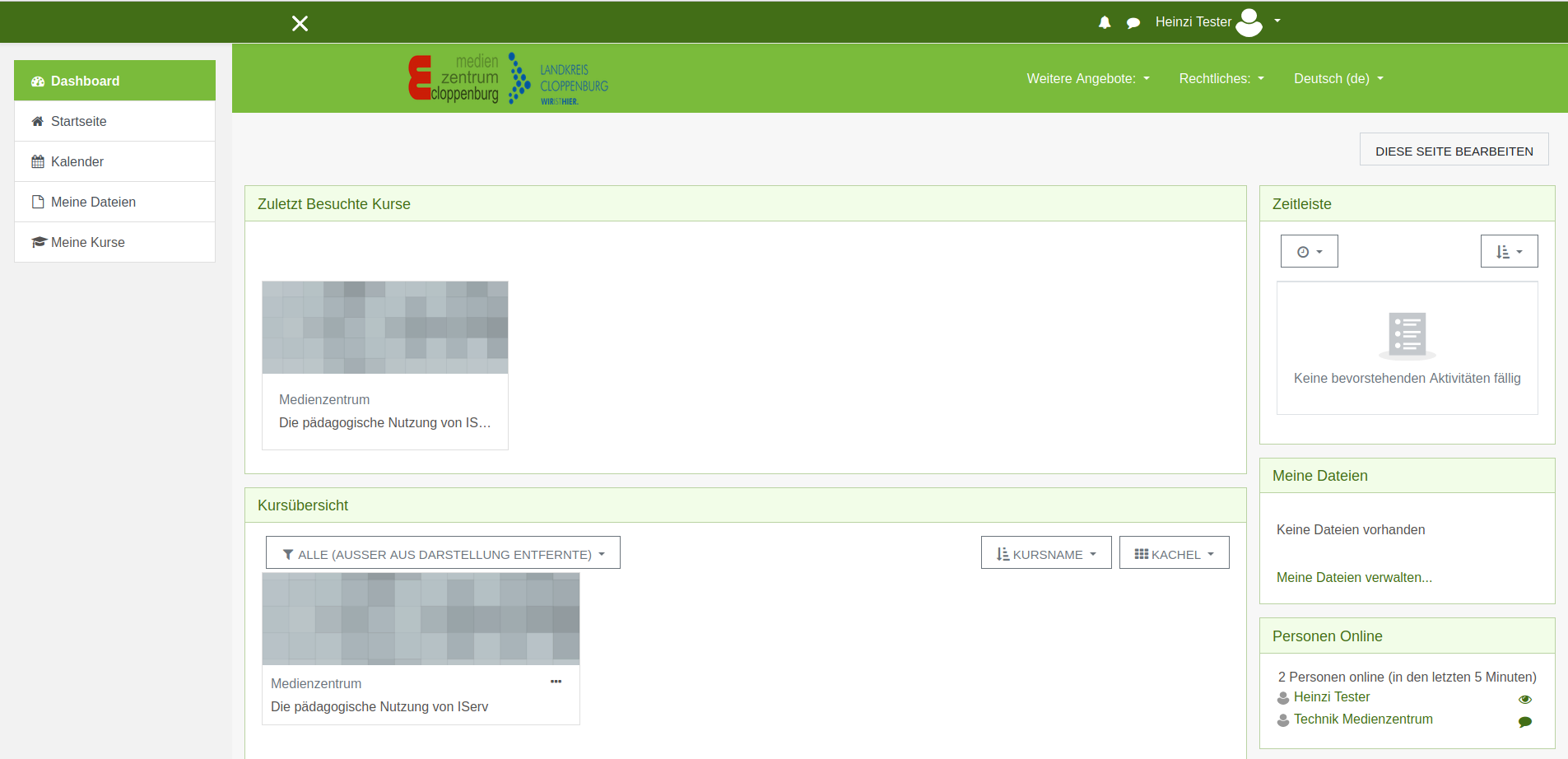Open the recently visited course thumbnail
This screenshot has width=1568, height=759.
[385, 328]
